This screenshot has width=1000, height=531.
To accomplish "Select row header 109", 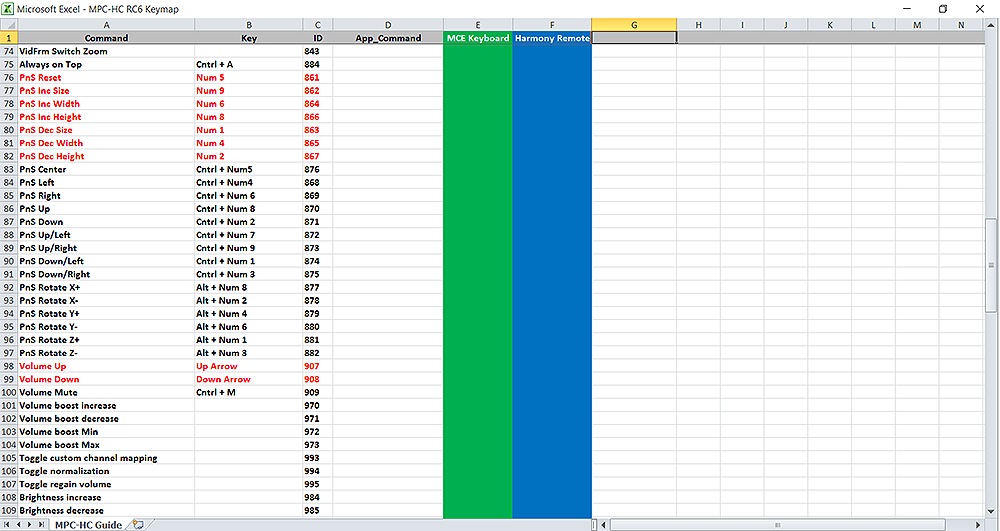I will 8,511.
